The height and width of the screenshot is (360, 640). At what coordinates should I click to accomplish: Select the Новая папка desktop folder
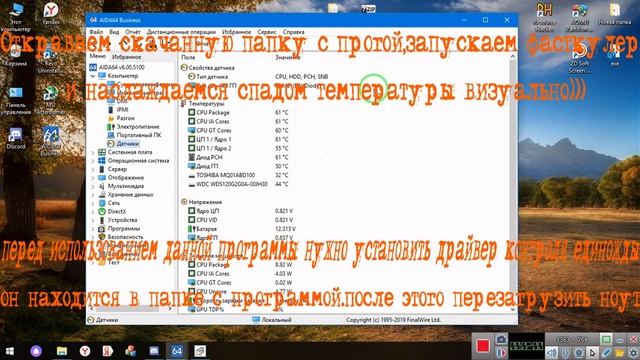point(615,14)
